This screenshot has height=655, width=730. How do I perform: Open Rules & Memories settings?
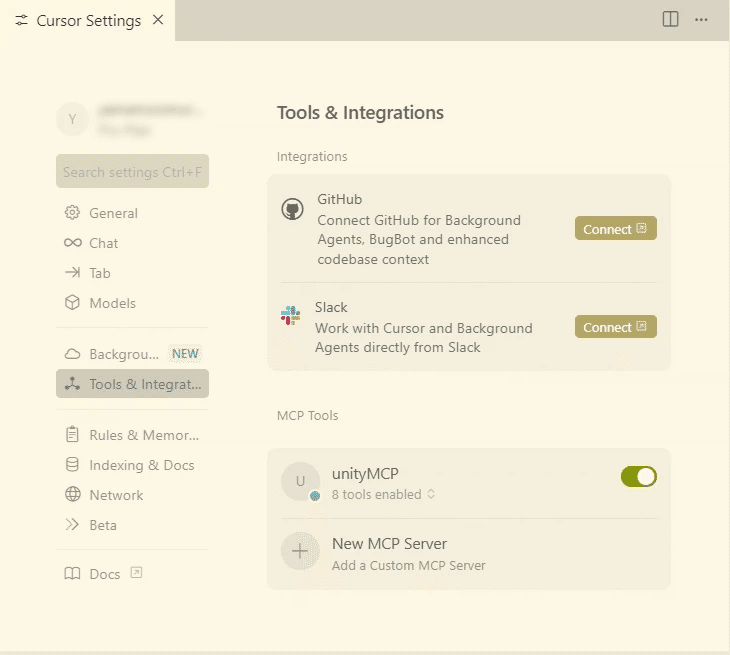[144, 435]
